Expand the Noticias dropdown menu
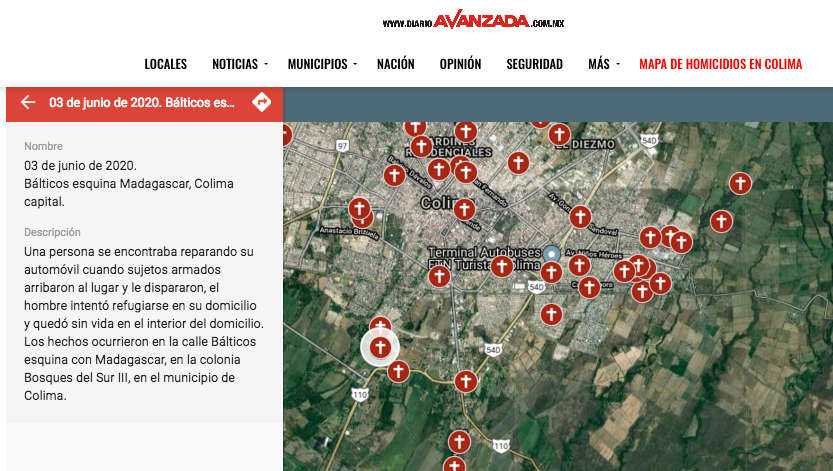Image resolution: width=833 pixels, height=471 pixels. (x=239, y=64)
